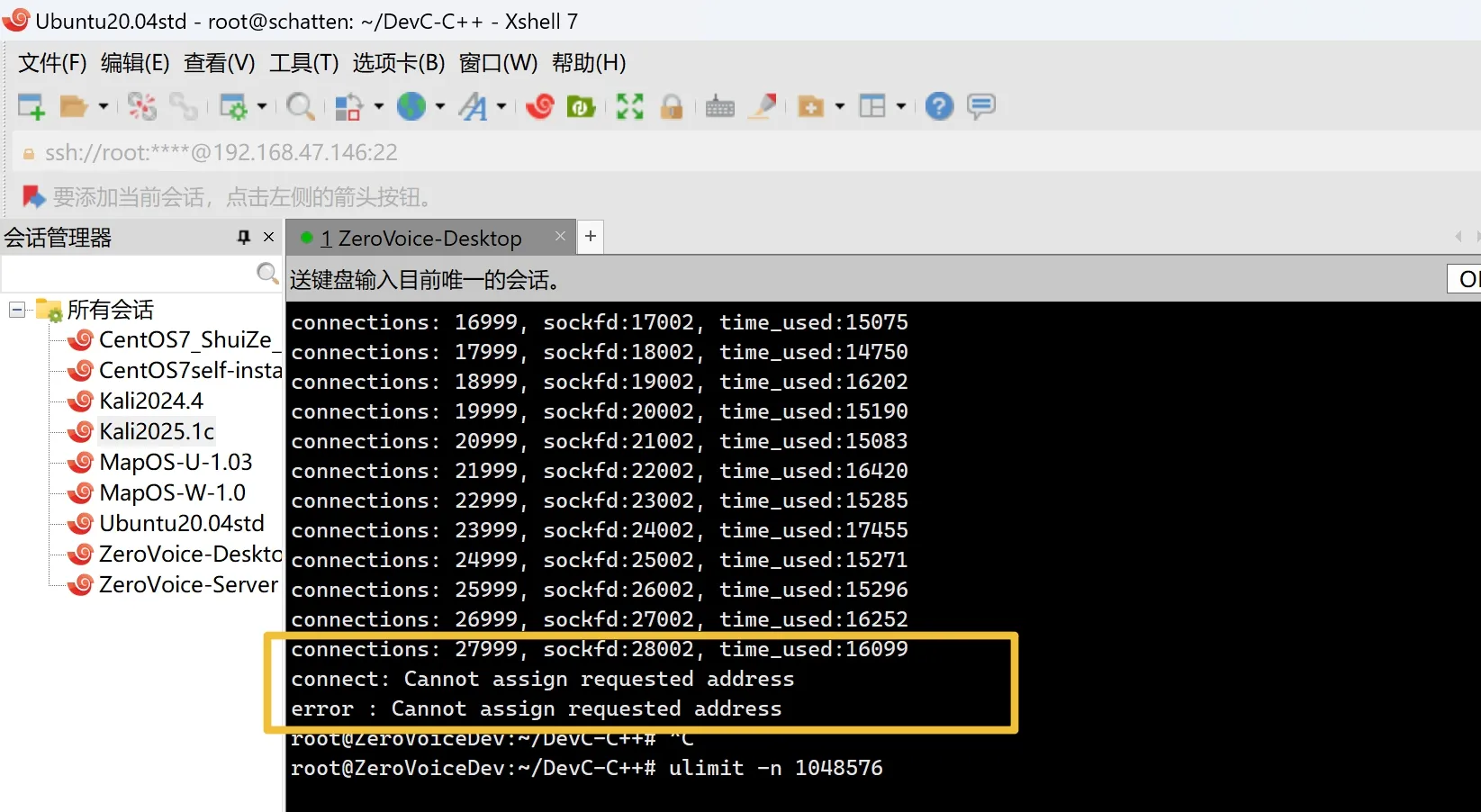1481x812 pixels.
Task: Click the globe web browser icon
Action: pos(411,107)
